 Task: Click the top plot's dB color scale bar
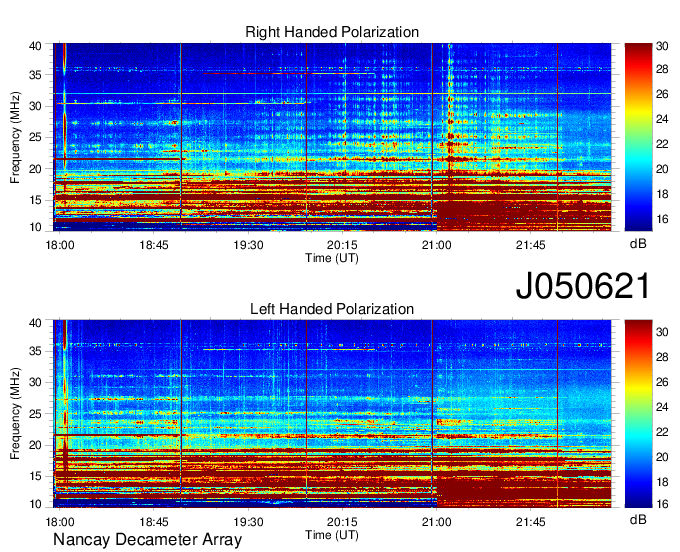coord(638,137)
